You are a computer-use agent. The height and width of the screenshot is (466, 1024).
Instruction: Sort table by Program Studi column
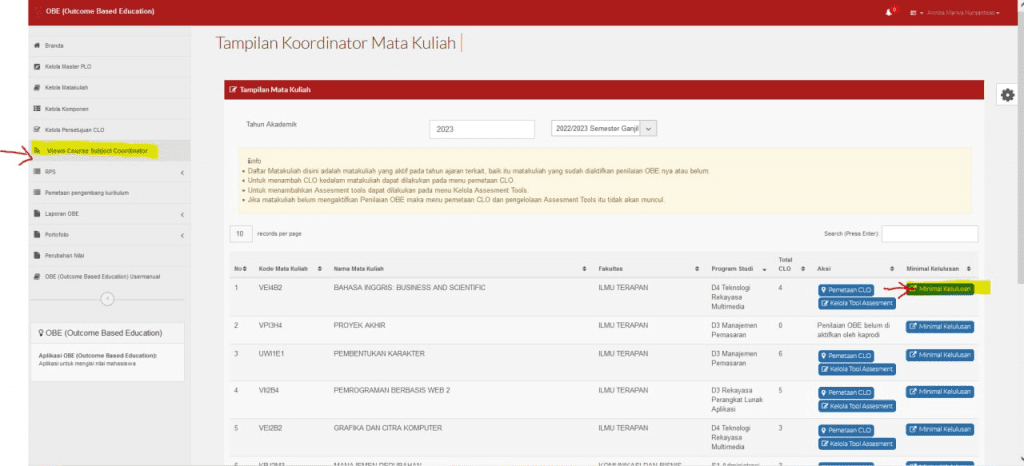[738, 269]
